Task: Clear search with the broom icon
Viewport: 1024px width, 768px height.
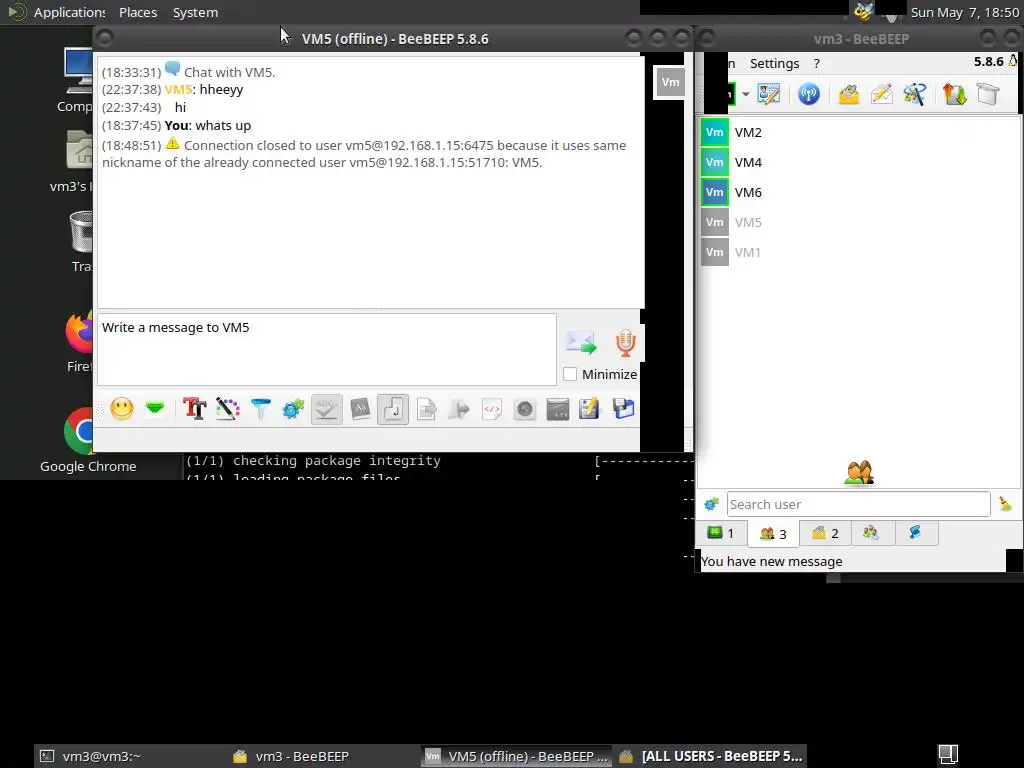Action: [x=1005, y=504]
